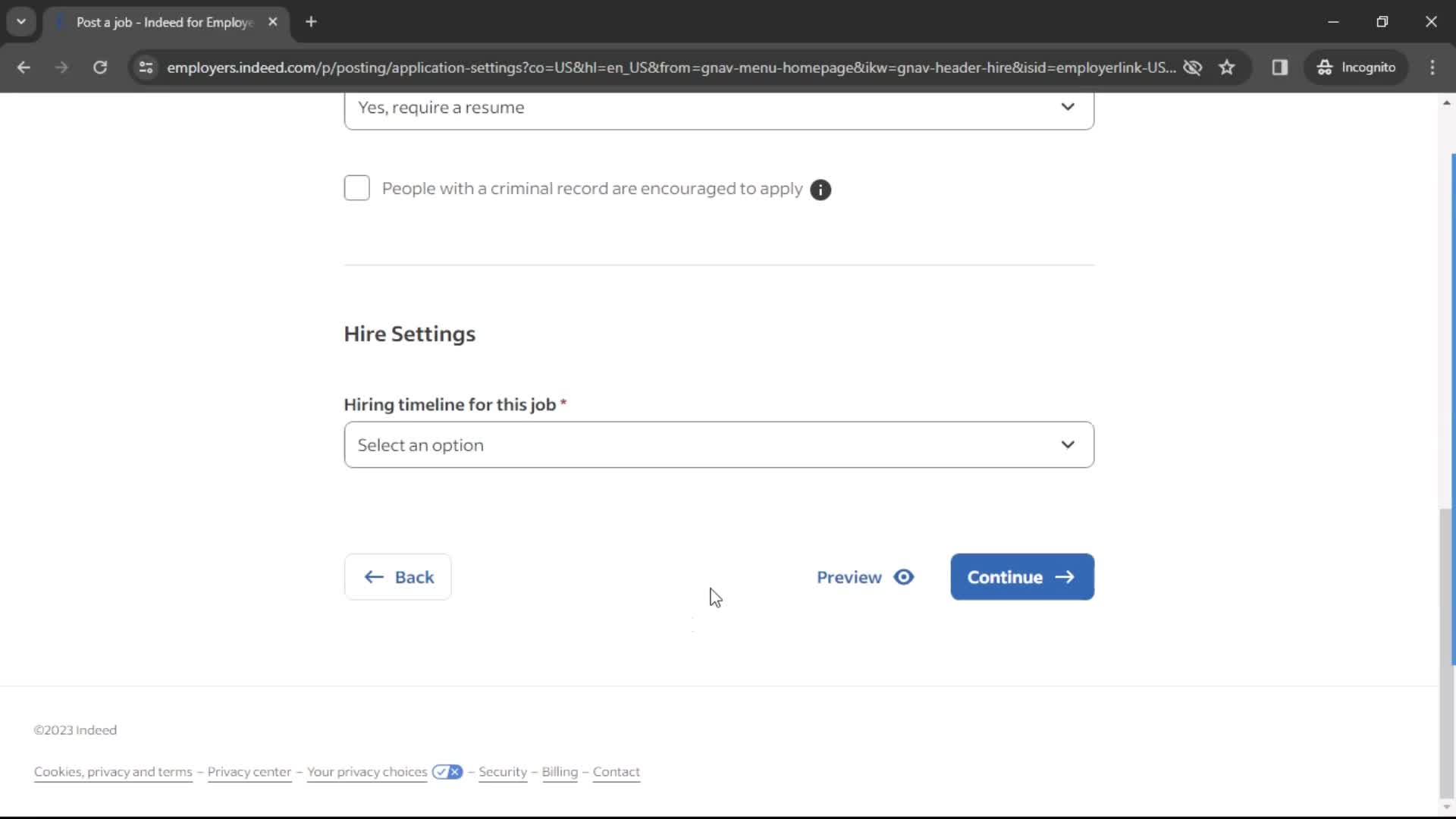Click the Continue button

tap(1021, 576)
